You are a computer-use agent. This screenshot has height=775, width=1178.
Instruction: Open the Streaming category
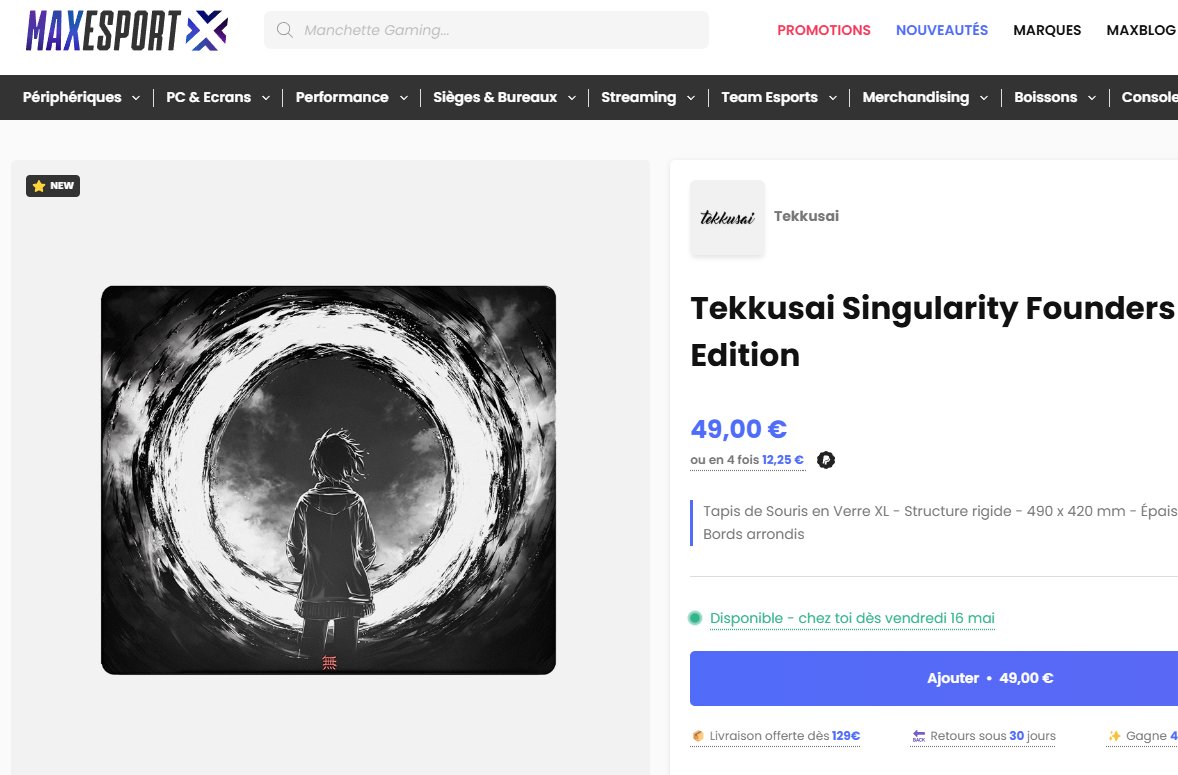[x=639, y=97]
